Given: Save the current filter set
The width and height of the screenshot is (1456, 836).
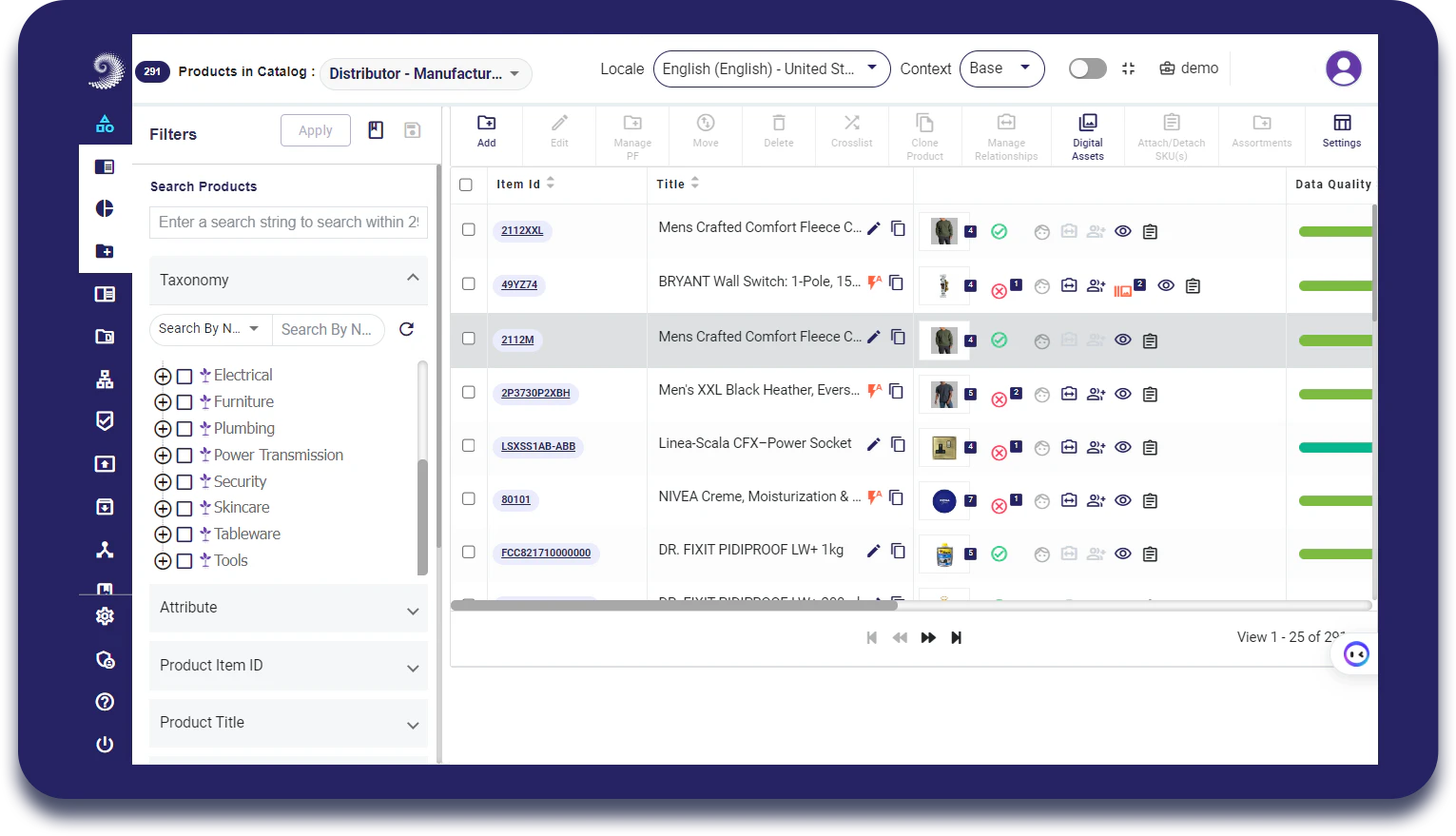Looking at the screenshot, I should (x=412, y=129).
